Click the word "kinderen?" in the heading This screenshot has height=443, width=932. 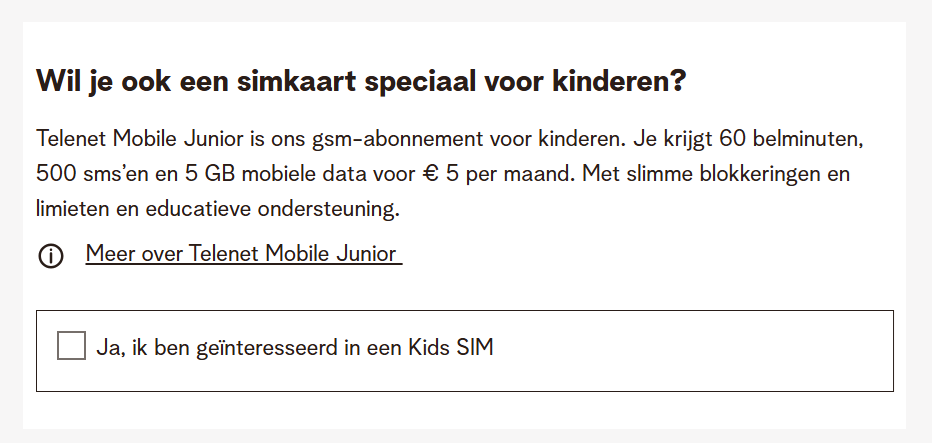(619, 81)
